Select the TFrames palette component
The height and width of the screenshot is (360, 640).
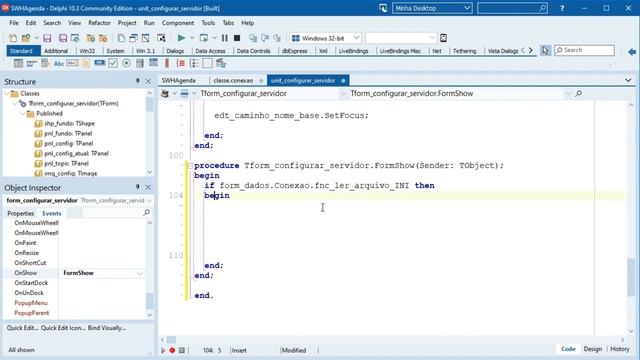tap(18, 63)
